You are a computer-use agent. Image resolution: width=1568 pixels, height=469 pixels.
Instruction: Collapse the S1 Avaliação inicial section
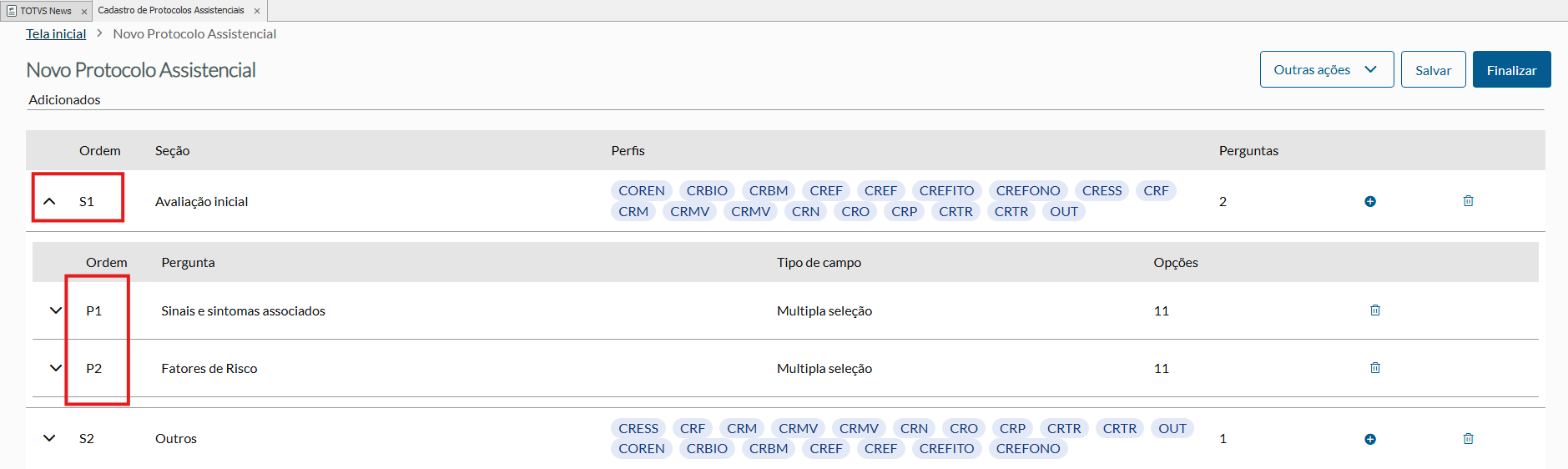49,201
